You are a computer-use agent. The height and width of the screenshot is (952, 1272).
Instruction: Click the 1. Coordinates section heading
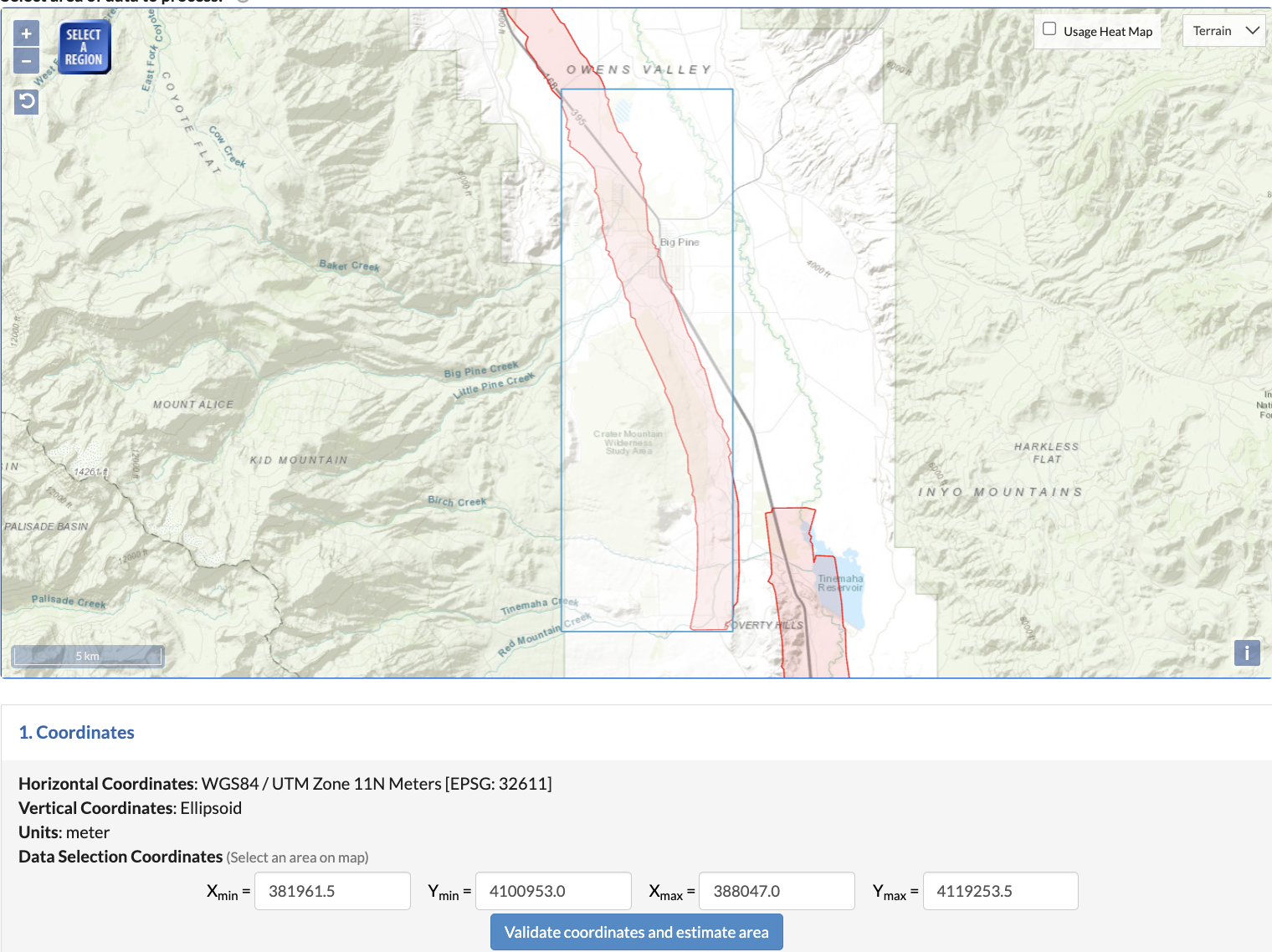tap(76, 732)
